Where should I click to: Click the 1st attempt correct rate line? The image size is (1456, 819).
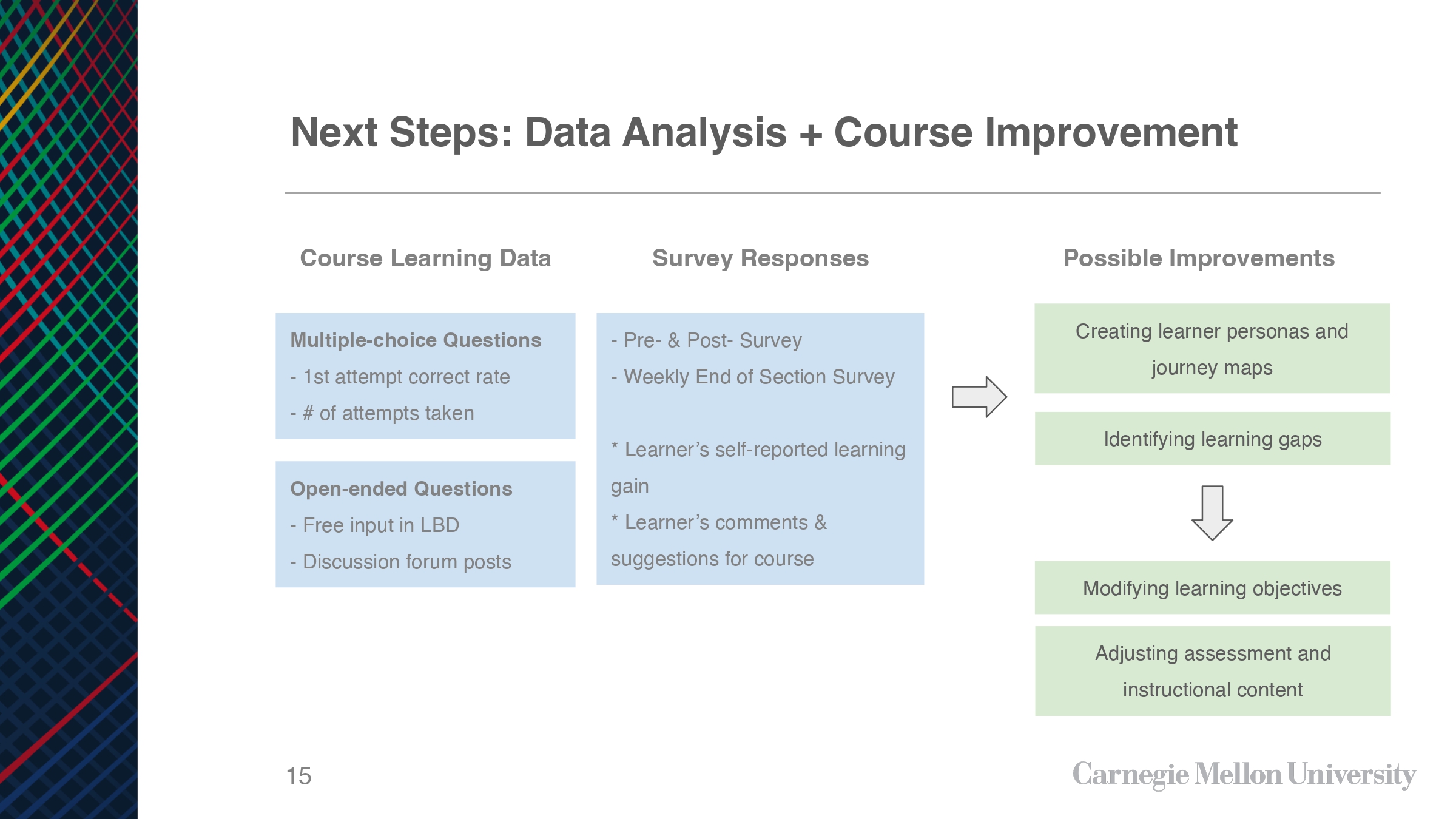click(x=400, y=377)
